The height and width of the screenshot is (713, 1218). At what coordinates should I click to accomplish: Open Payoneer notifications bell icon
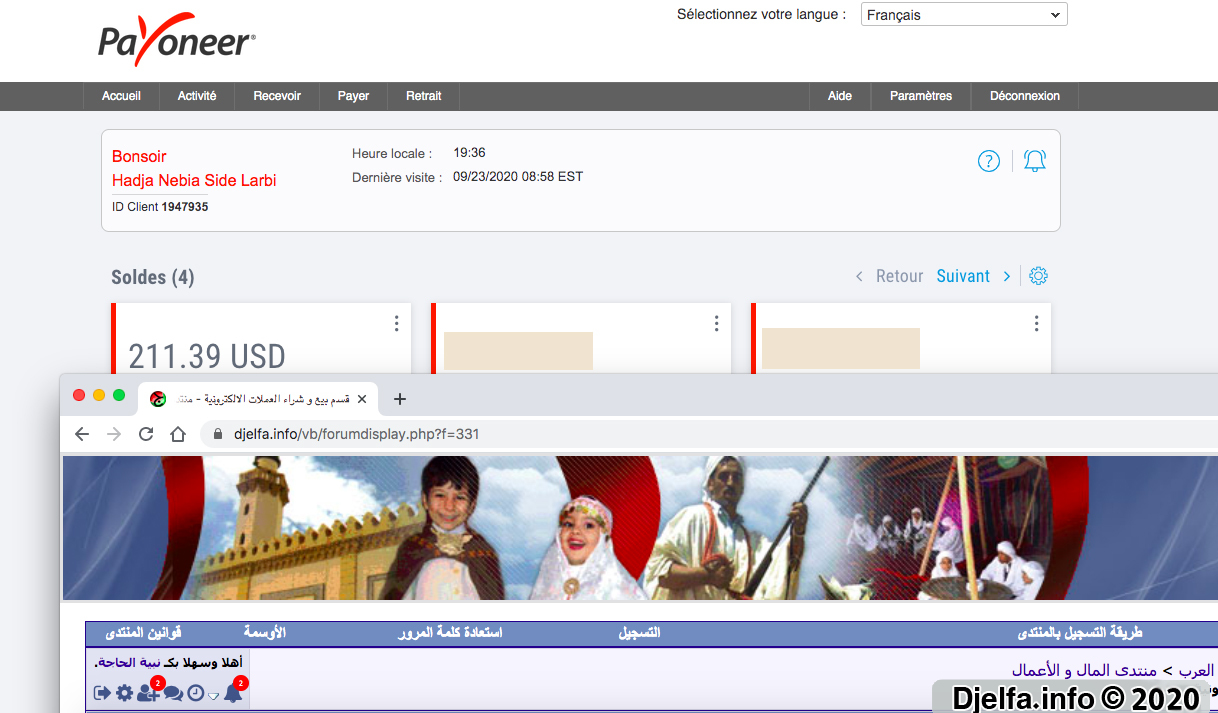pos(1035,161)
